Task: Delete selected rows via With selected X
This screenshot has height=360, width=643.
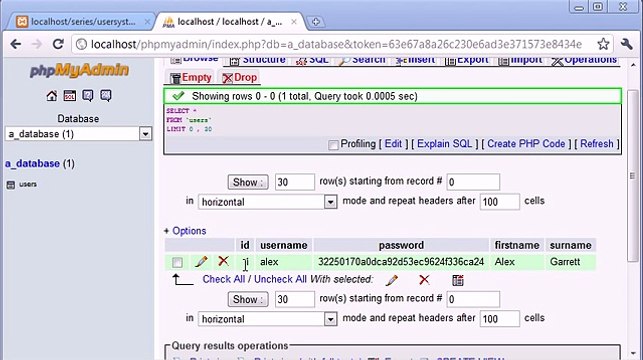Action: [424, 280]
